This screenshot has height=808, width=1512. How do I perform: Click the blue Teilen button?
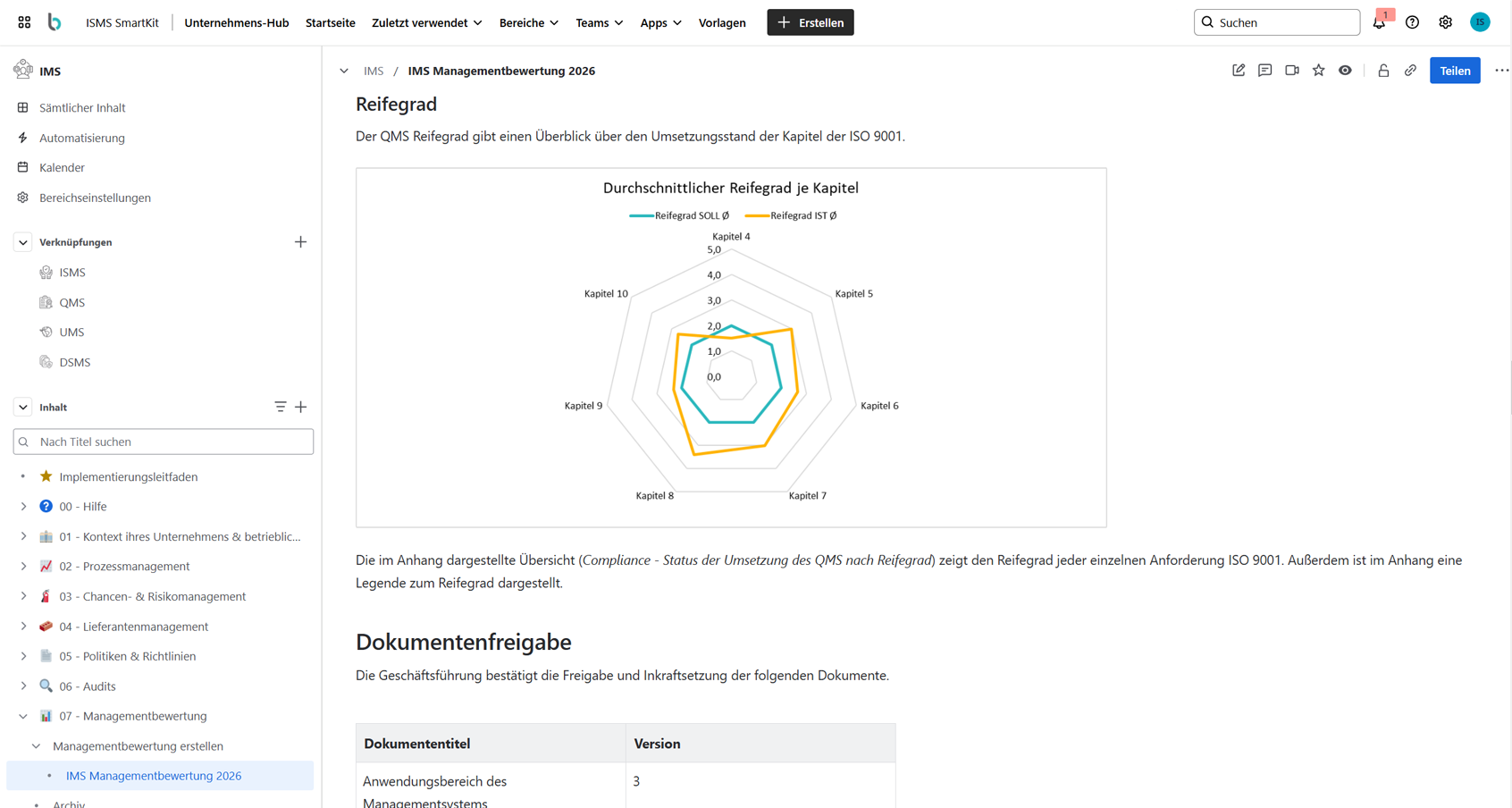pos(1454,71)
